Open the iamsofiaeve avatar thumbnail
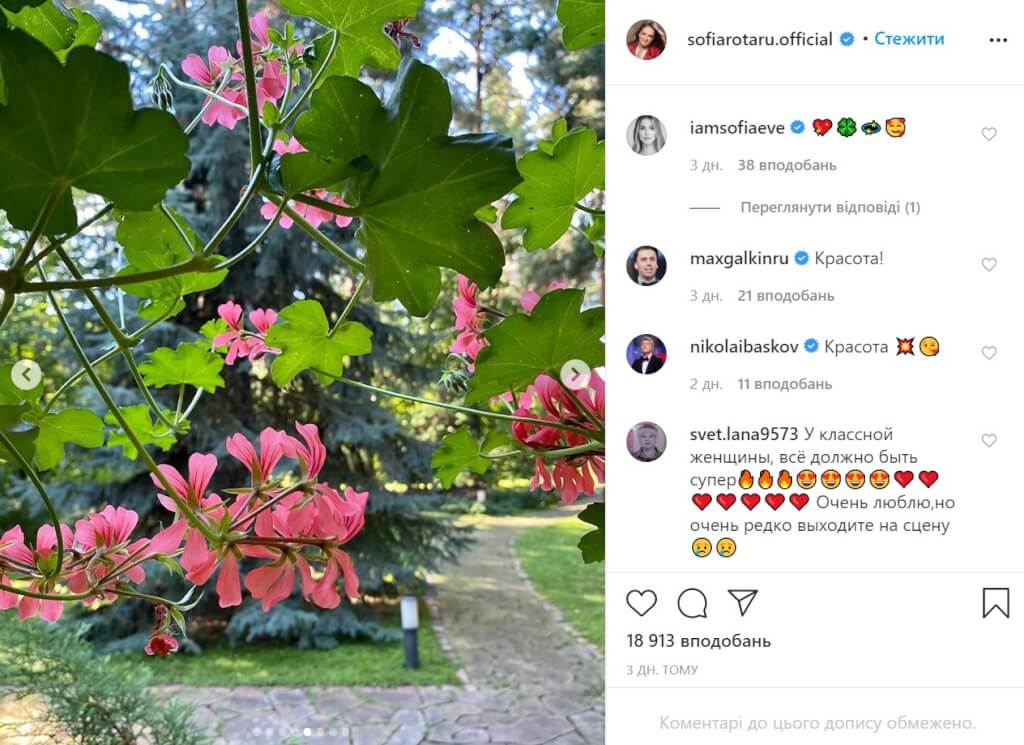The height and width of the screenshot is (745, 1024). (x=646, y=135)
